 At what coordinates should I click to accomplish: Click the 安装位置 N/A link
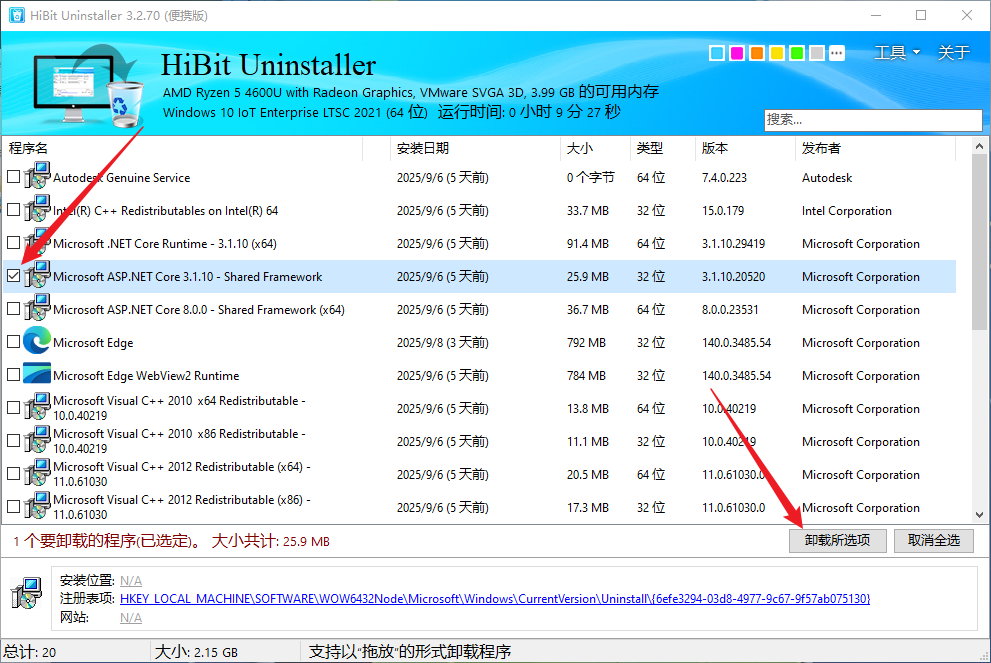click(x=131, y=580)
